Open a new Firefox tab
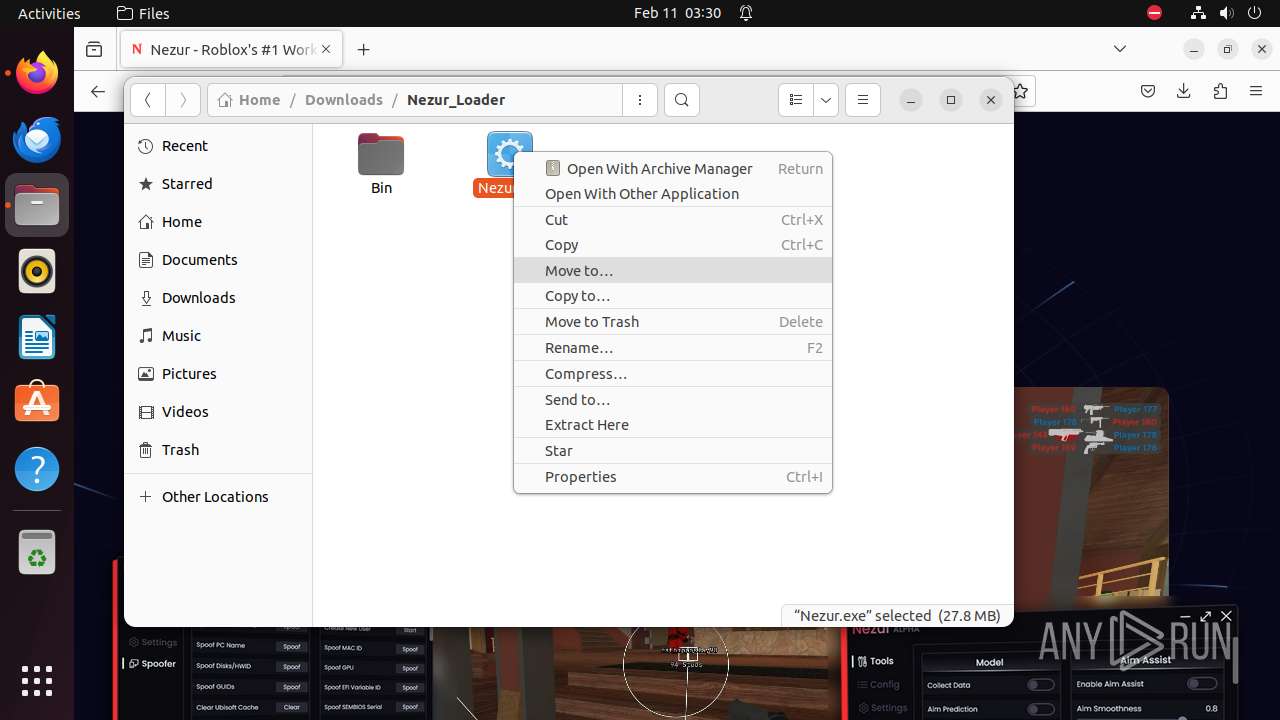The image size is (1280, 720). point(364,49)
